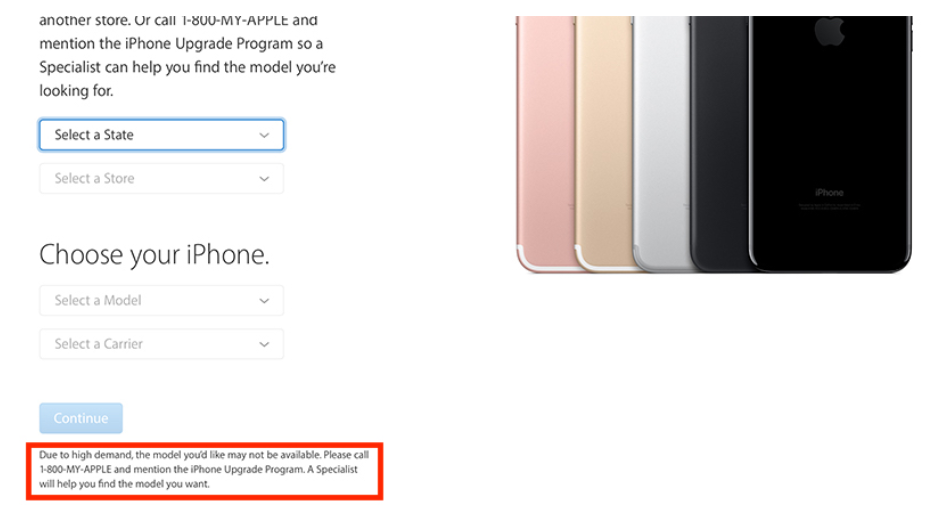Screen dimensions: 943x520
Task: Click the chevron on Select a Carrier
Action: tap(264, 344)
